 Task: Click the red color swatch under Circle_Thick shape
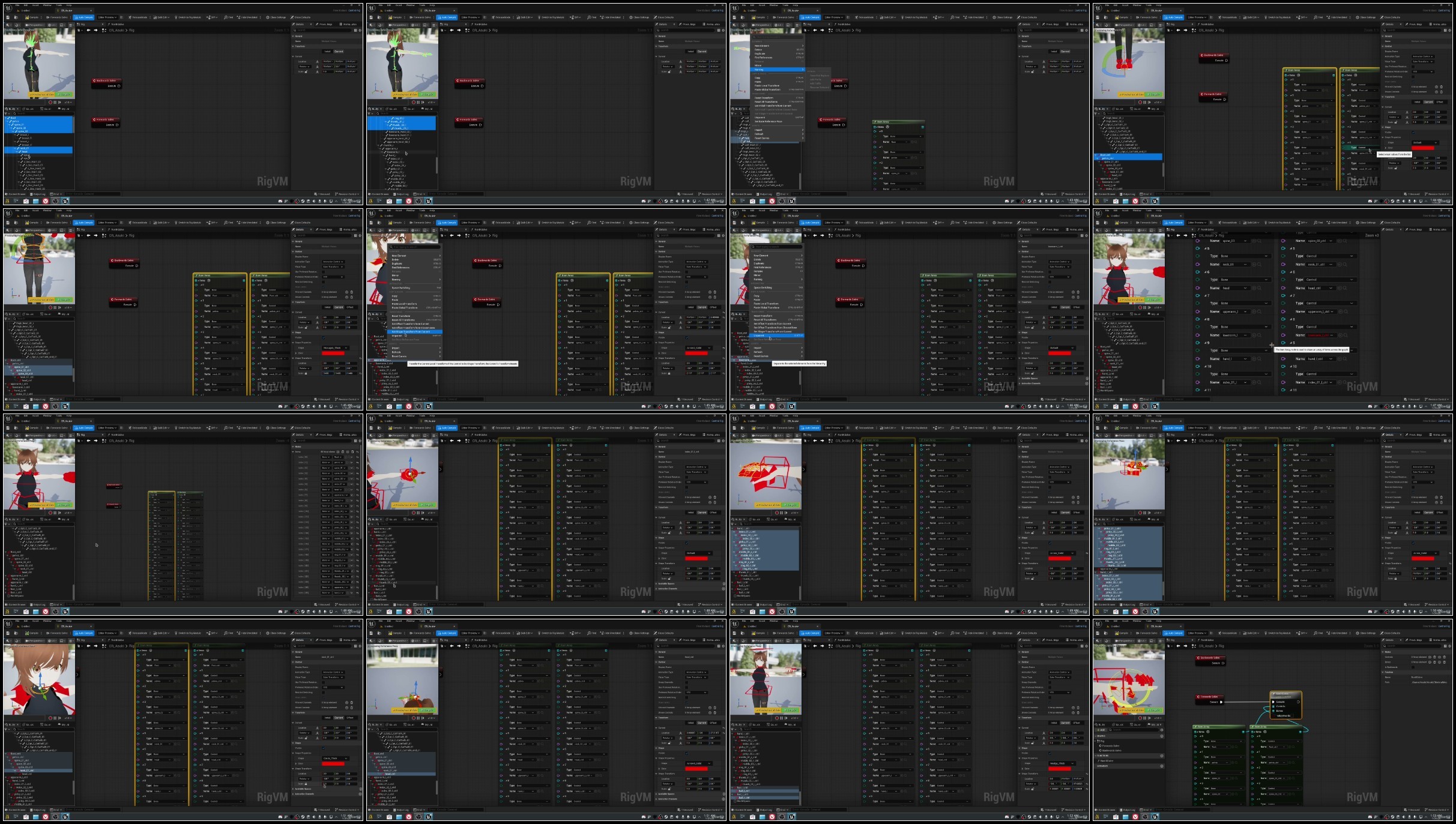333,764
